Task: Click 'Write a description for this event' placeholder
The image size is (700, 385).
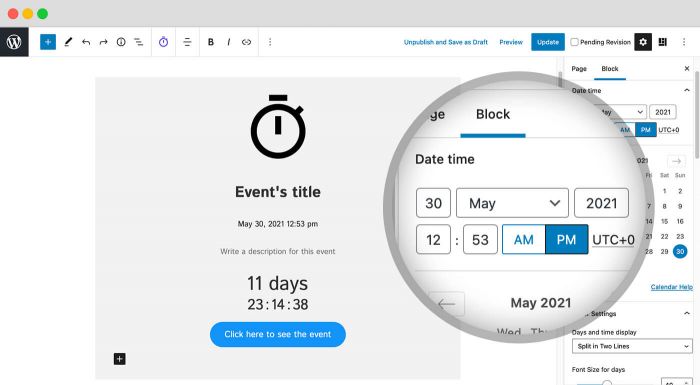Action: click(x=278, y=251)
